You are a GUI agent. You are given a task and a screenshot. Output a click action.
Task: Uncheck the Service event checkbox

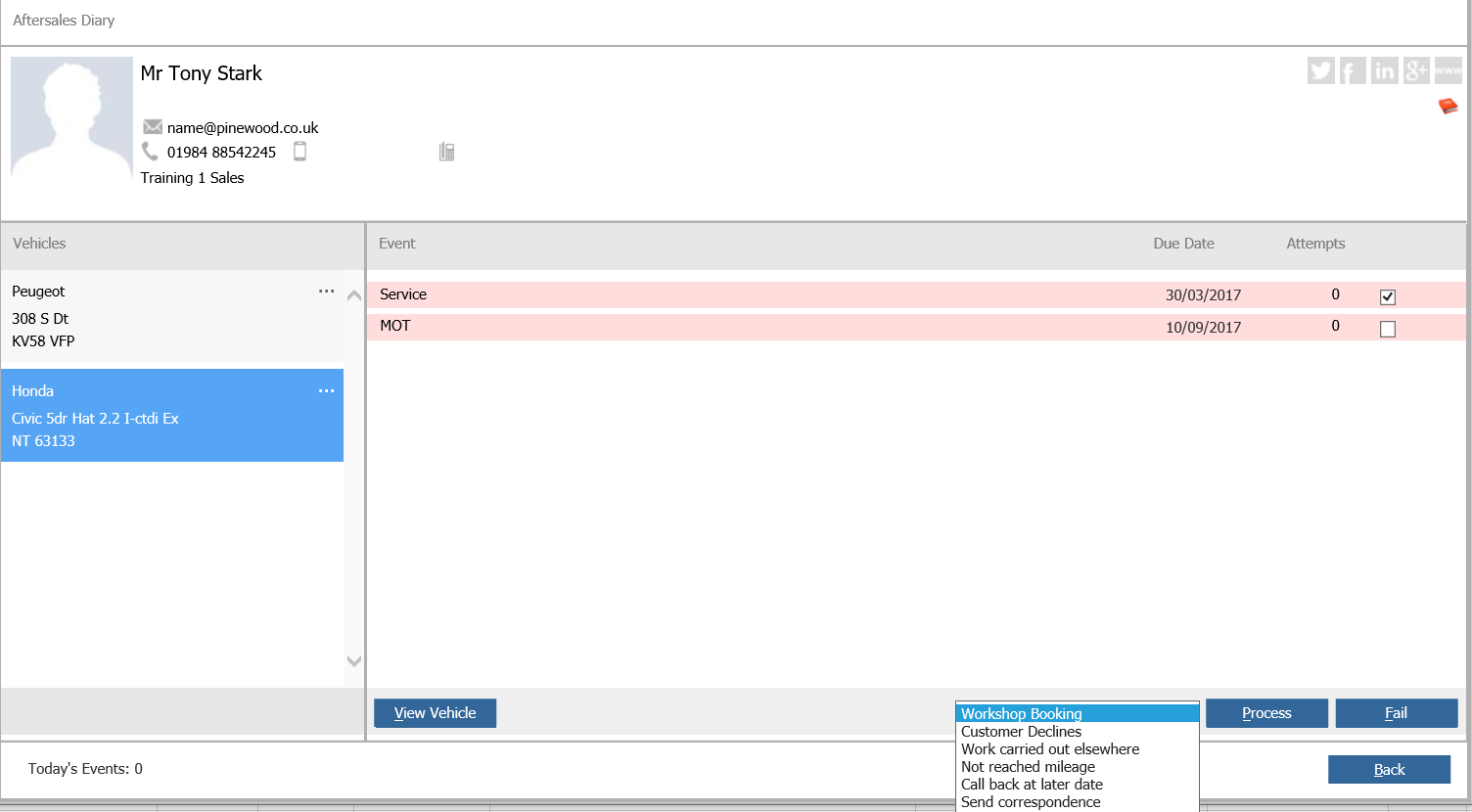click(x=1387, y=296)
